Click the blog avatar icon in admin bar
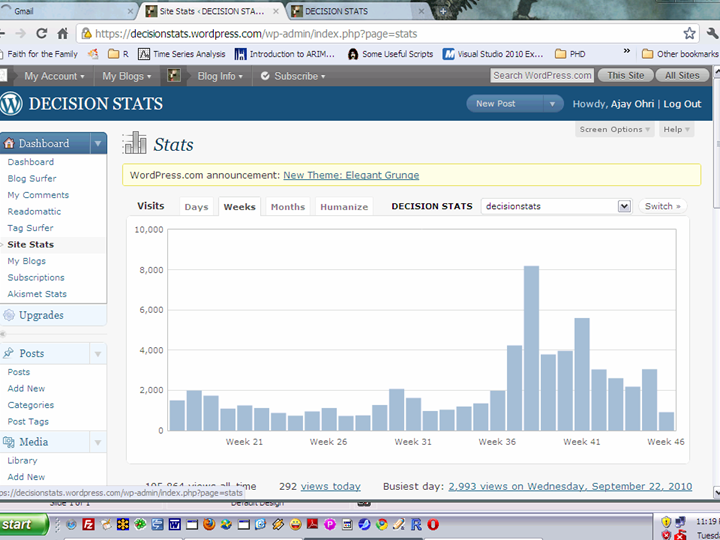 [x=174, y=76]
